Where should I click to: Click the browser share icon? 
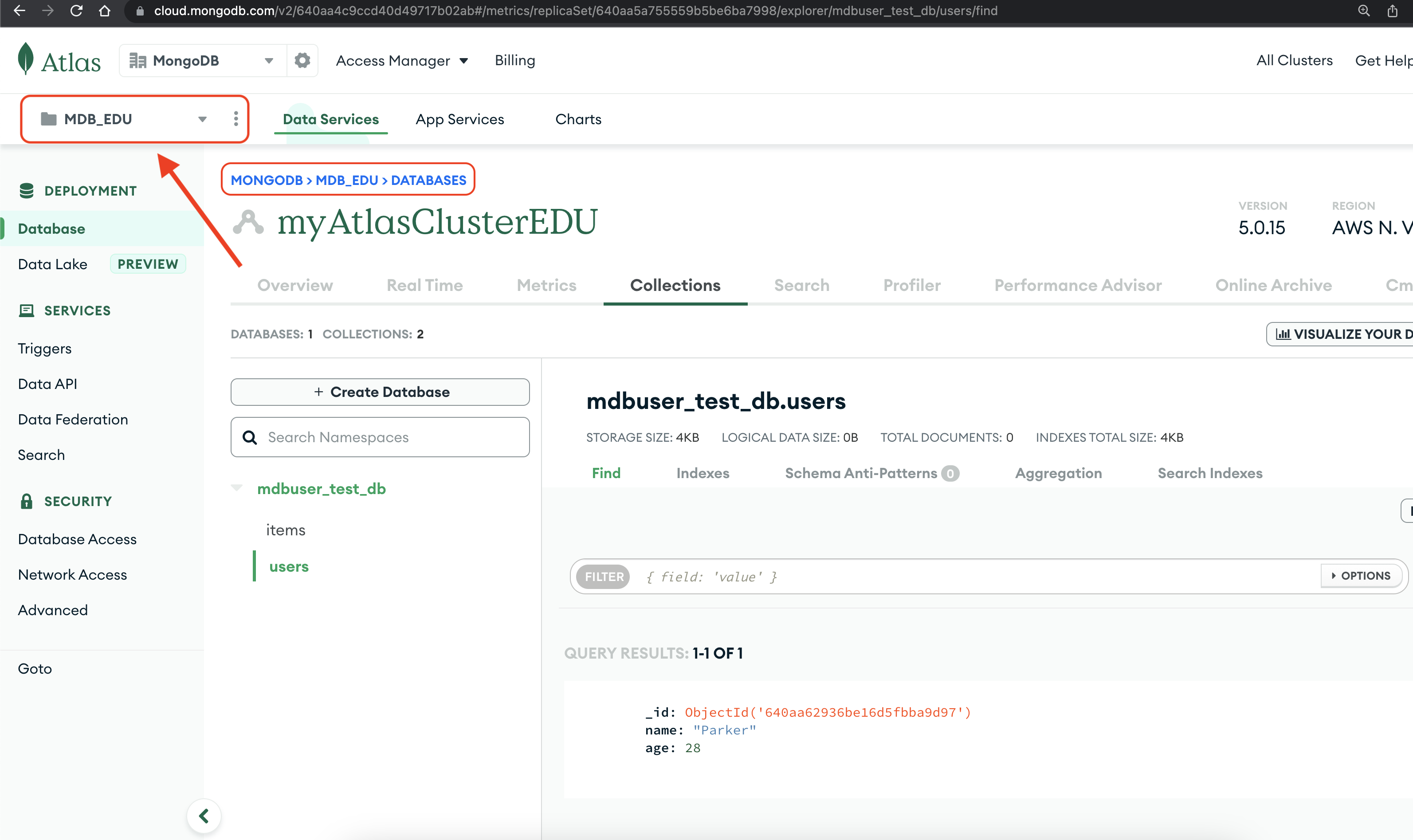(1392, 10)
